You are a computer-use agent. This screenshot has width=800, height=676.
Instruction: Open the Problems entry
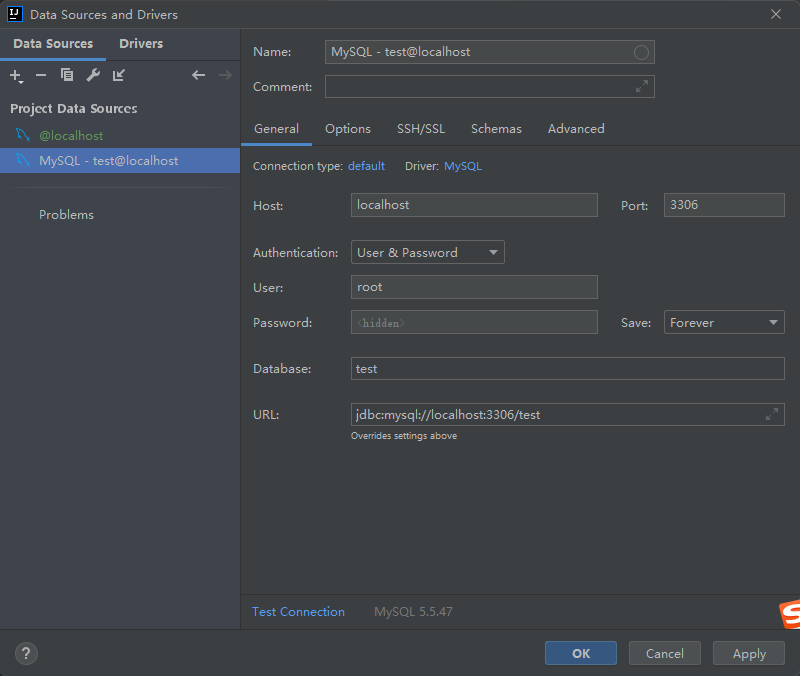pyautogui.click(x=66, y=215)
